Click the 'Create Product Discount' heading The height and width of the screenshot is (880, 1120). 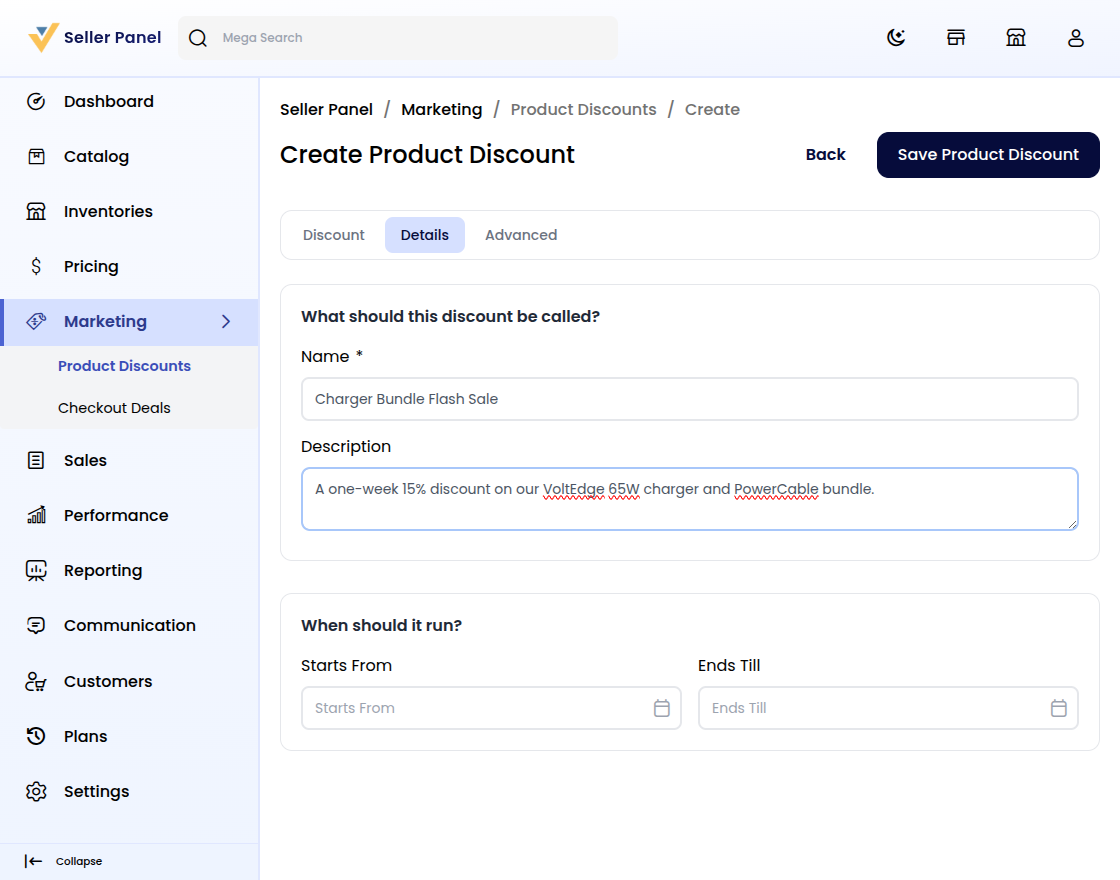click(x=427, y=154)
